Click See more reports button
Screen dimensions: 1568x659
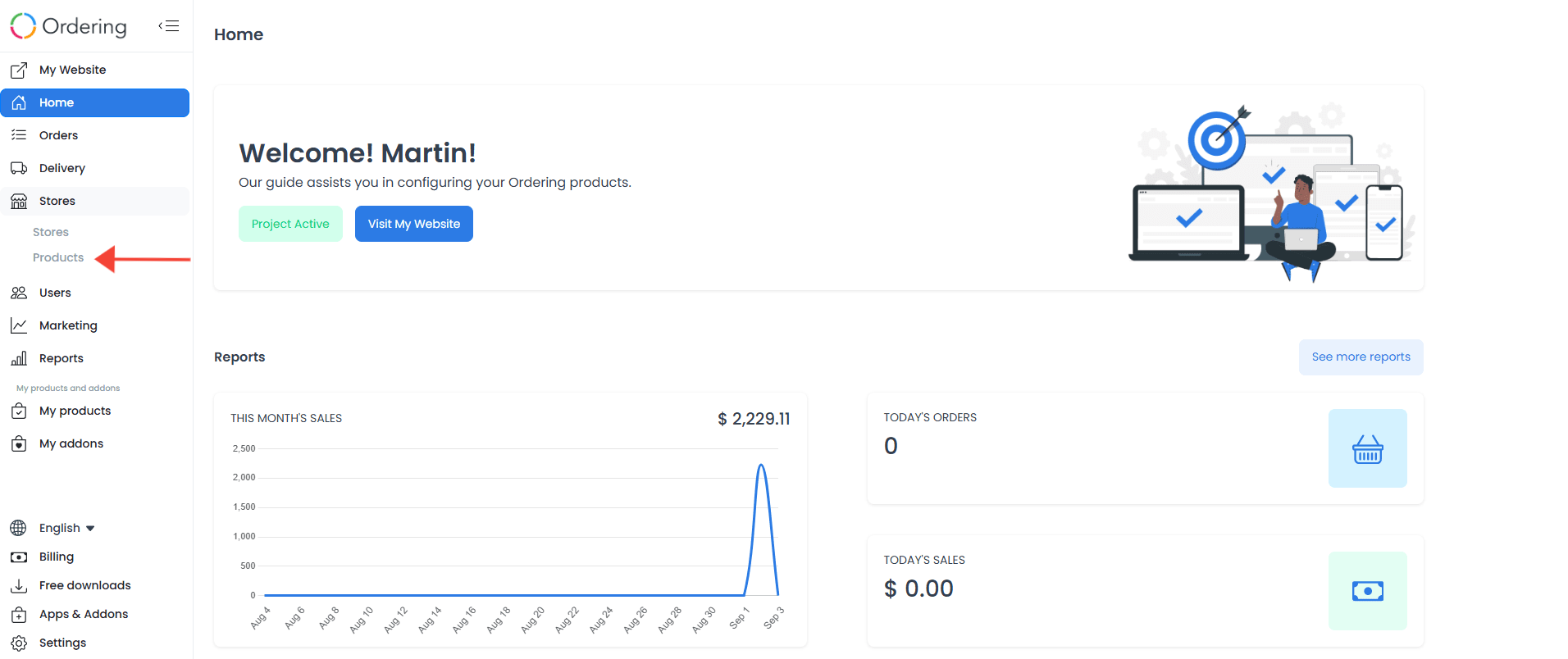[x=1361, y=357]
